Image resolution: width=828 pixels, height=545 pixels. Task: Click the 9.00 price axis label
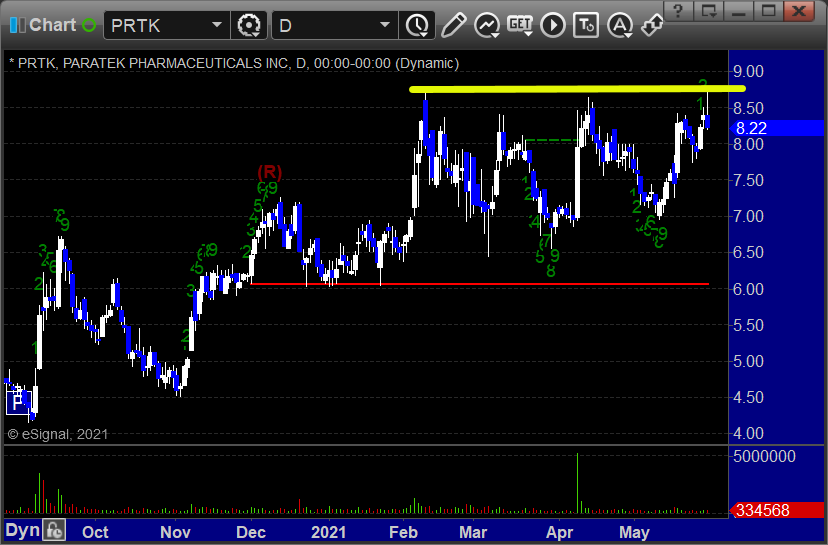click(x=748, y=71)
